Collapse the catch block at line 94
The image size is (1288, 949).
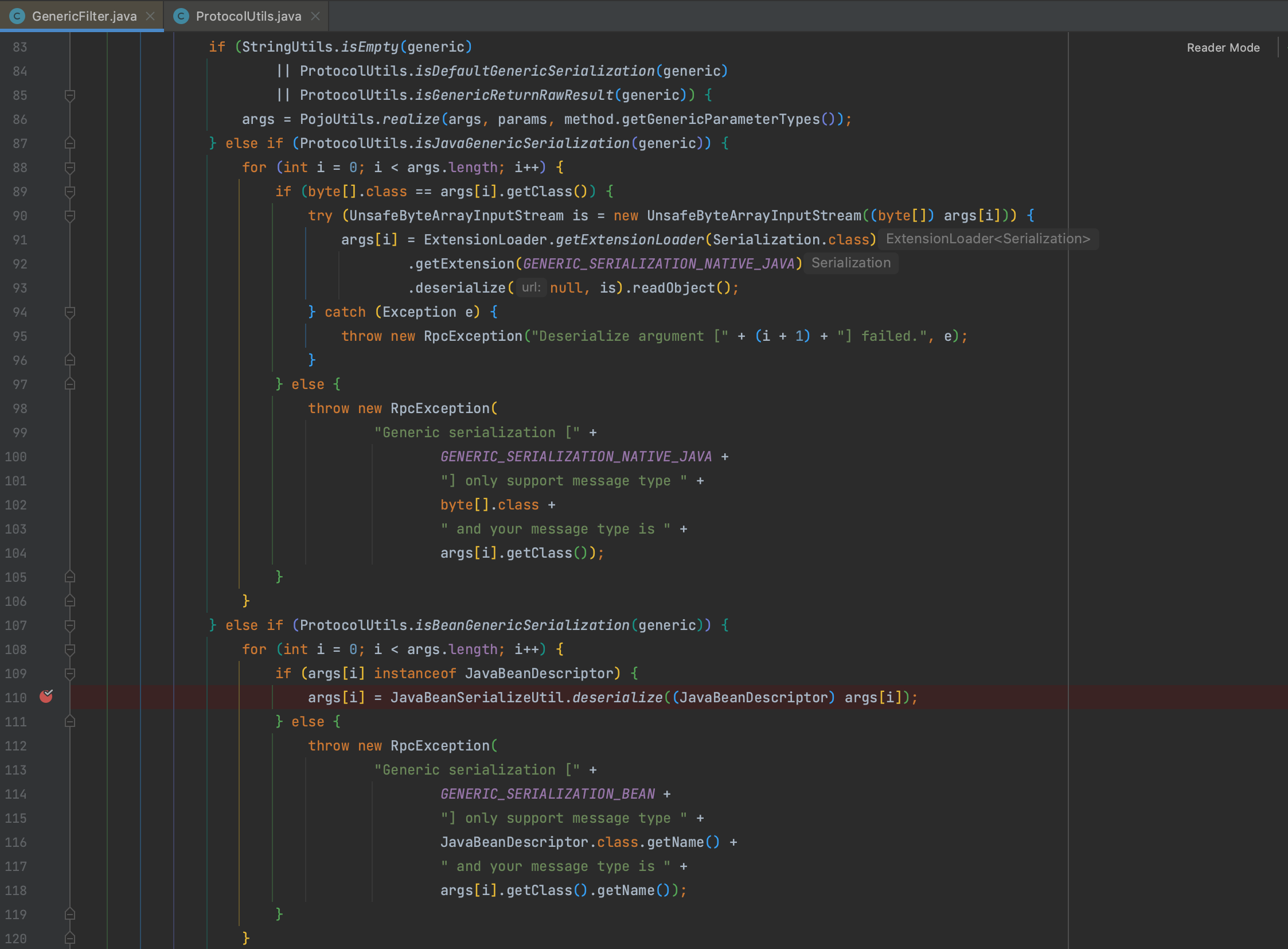click(x=70, y=313)
